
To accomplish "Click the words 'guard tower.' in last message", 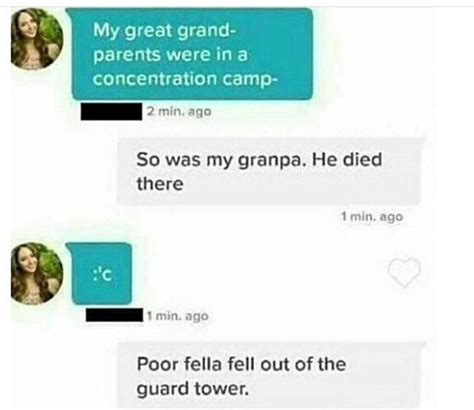I will [x=193, y=389].
